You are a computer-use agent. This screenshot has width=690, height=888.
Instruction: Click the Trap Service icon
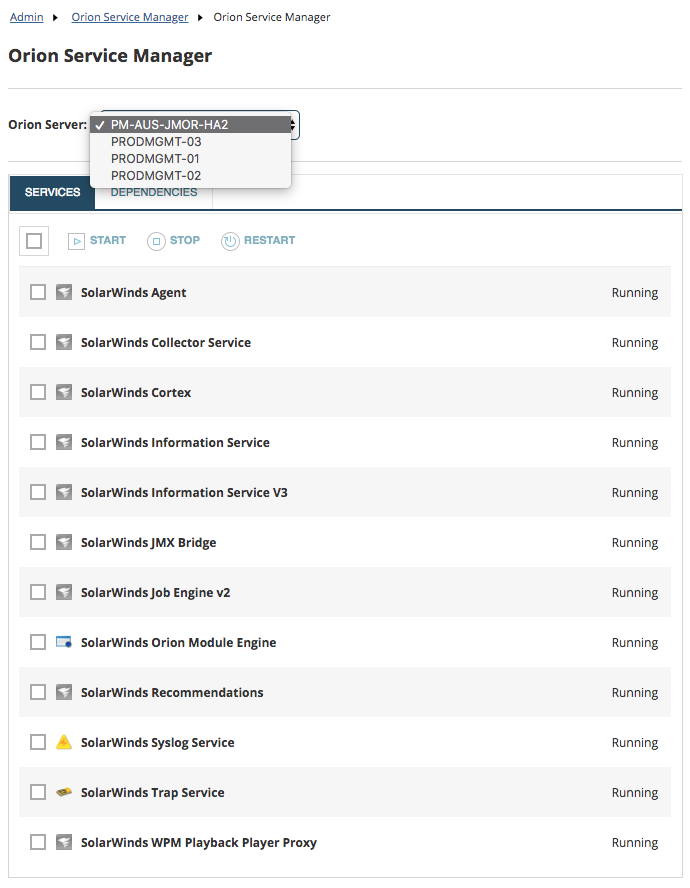click(64, 792)
